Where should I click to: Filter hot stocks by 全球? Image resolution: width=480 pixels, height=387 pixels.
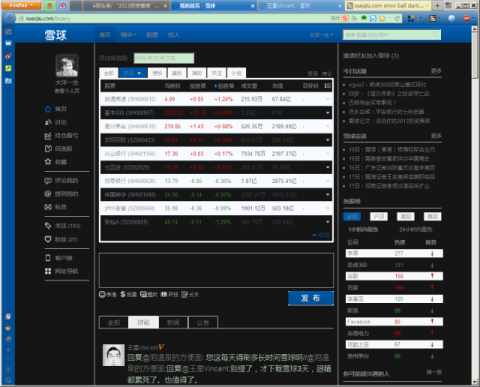point(352,217)
